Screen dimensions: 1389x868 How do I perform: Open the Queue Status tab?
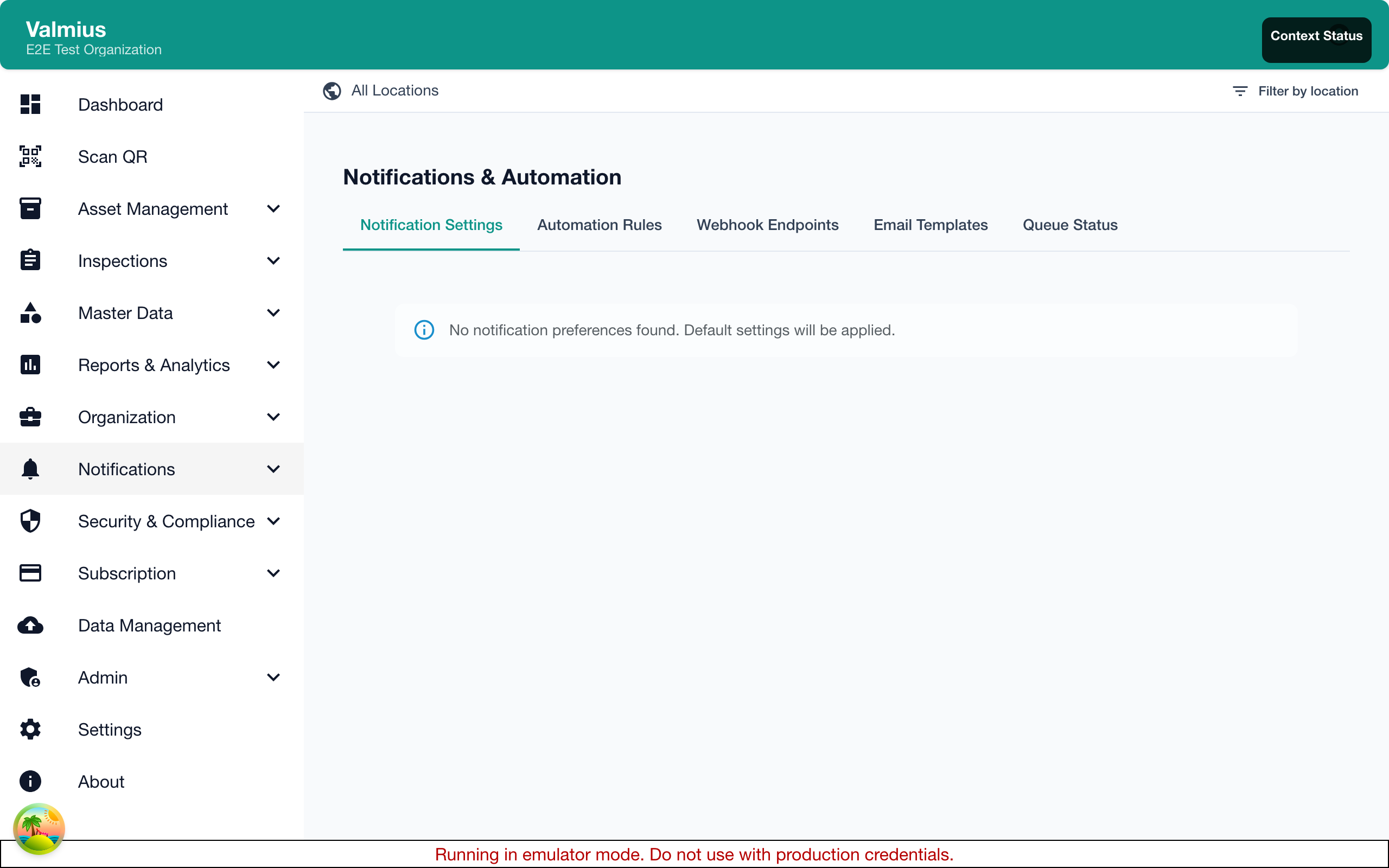point(1069,225)
